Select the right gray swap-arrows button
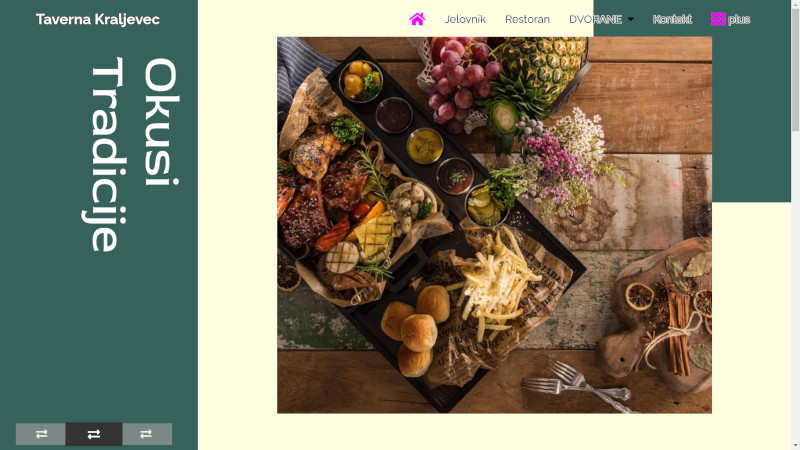Screen dimensions: 800x450 pyautogui.click(x=147, y=434)
